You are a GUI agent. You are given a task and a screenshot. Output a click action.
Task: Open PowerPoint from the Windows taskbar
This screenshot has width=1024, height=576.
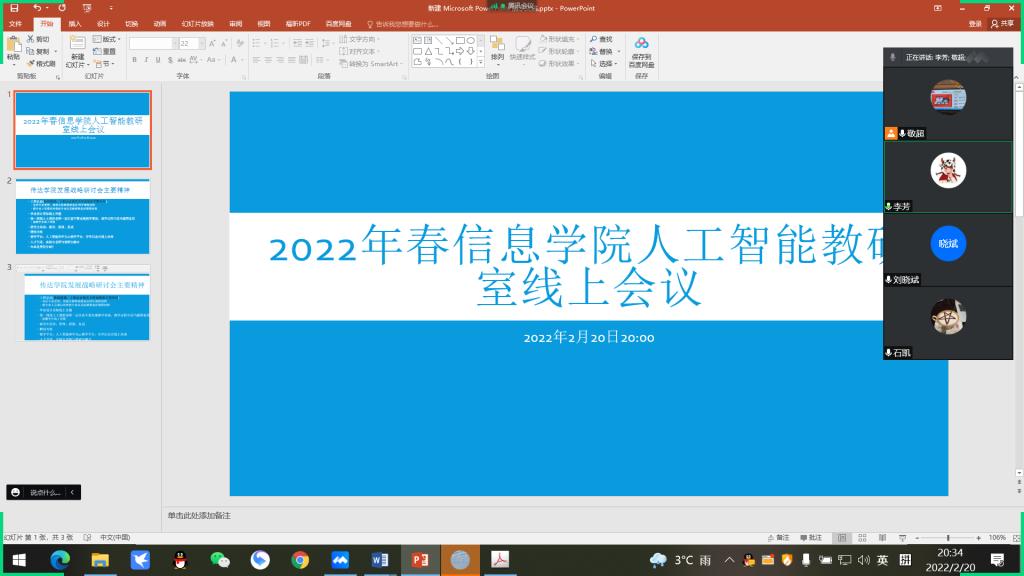(420, 560)
